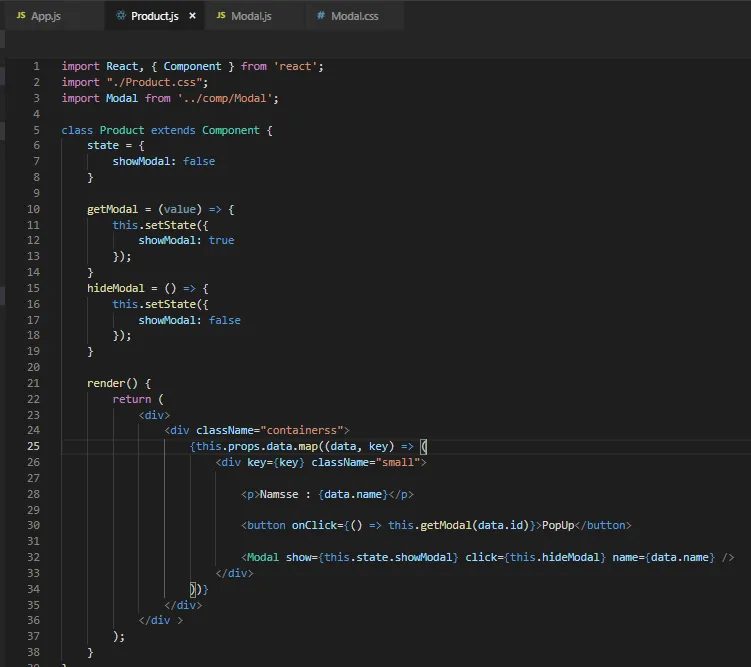Click the highlighted closing bracket on line 34

[193, 589]
